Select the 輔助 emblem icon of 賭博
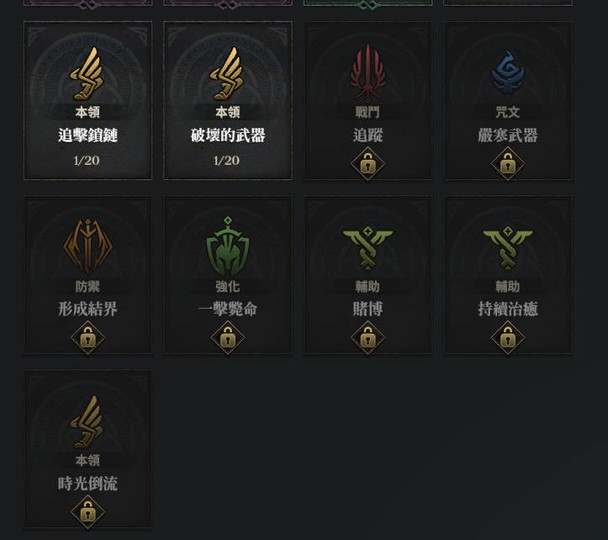 point(368,248)
